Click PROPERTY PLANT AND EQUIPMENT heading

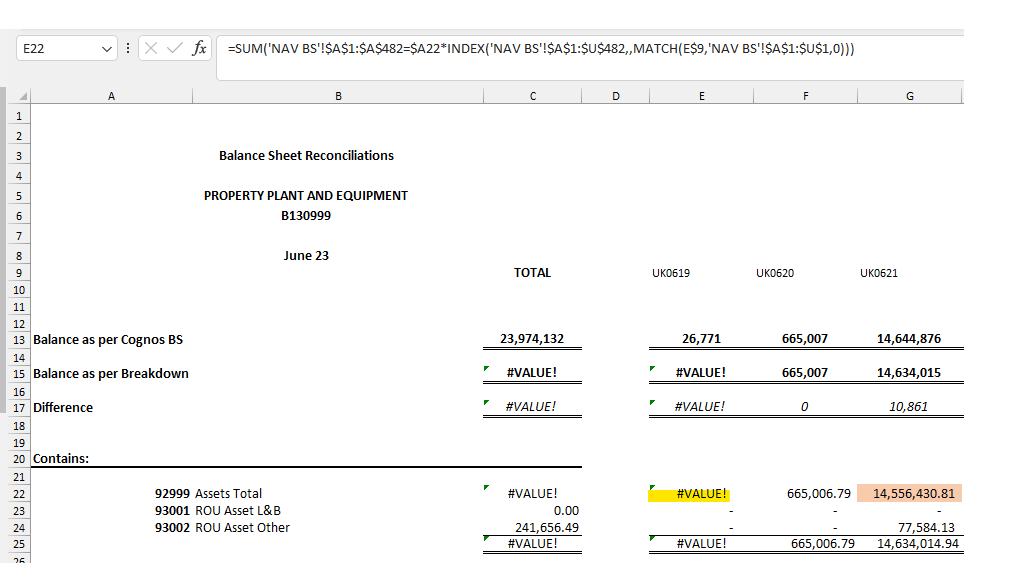tap(305, 196)
